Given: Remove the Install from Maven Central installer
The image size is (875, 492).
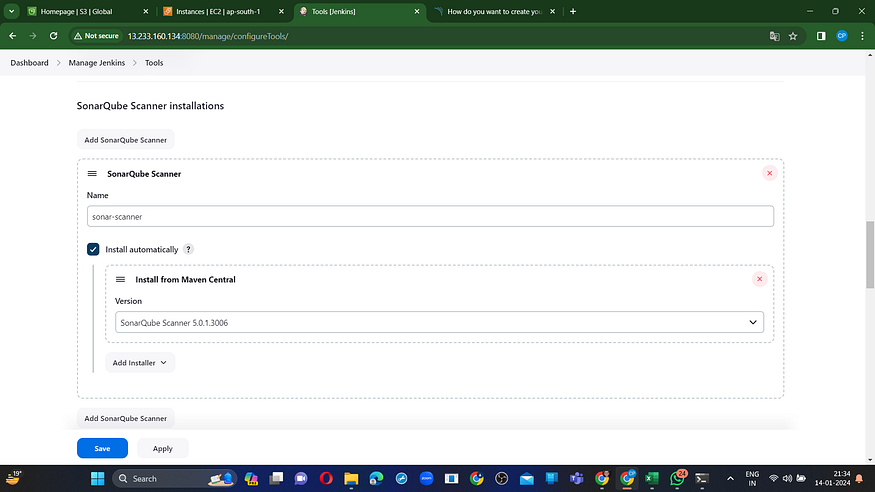Looking at the screenshot, I should (759, 279).
